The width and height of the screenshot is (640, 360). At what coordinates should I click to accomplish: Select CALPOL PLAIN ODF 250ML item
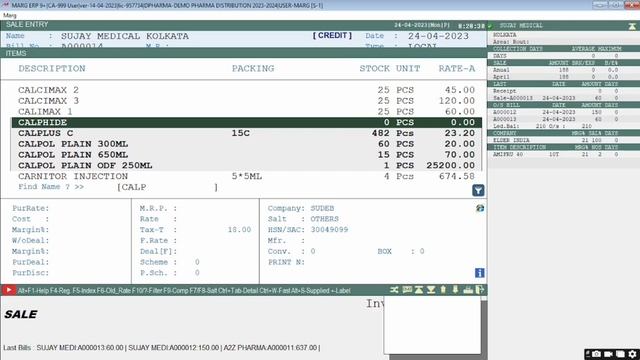[247, 165]
